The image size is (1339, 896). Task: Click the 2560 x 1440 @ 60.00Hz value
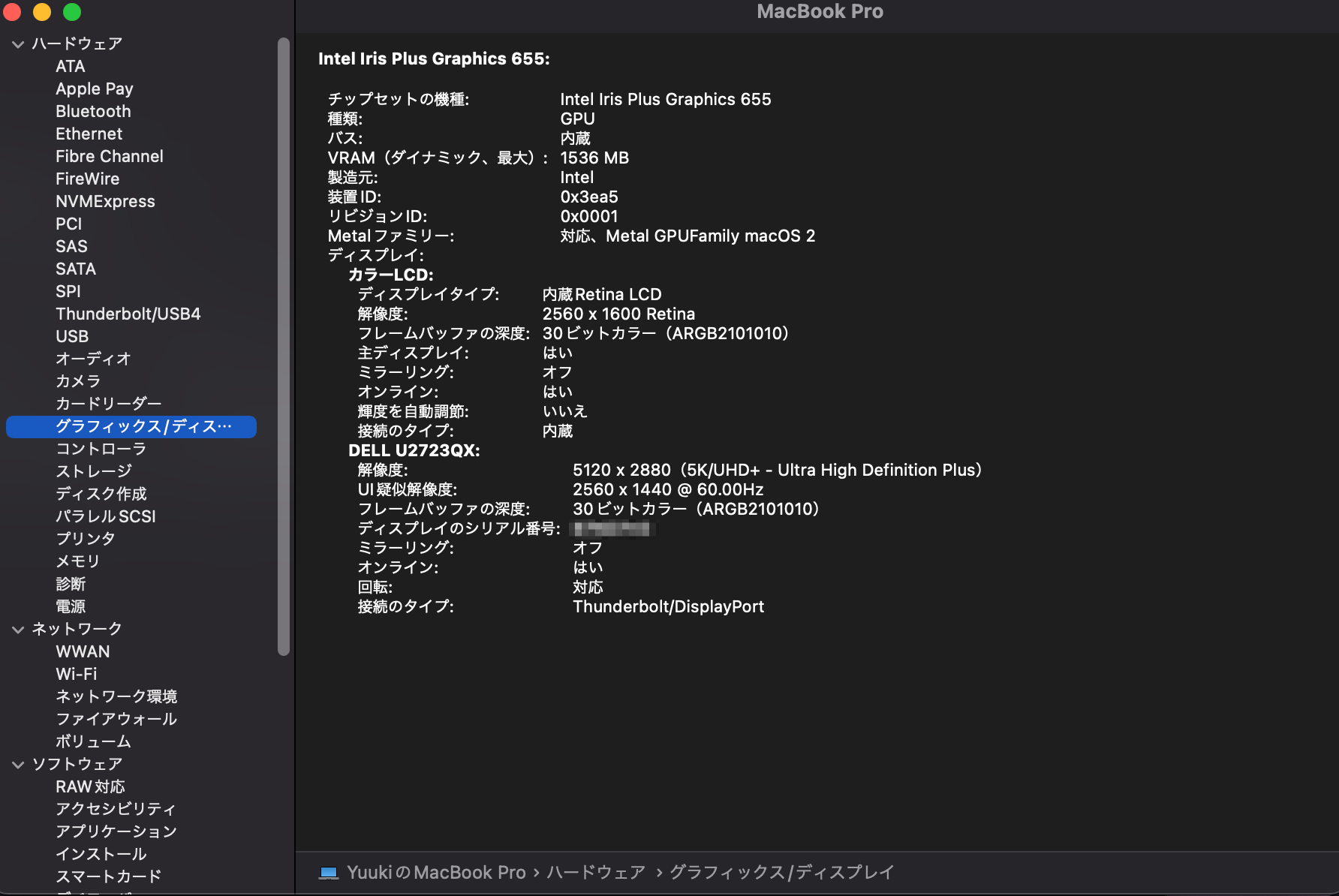pyautogui.click(x=668, y=490)
